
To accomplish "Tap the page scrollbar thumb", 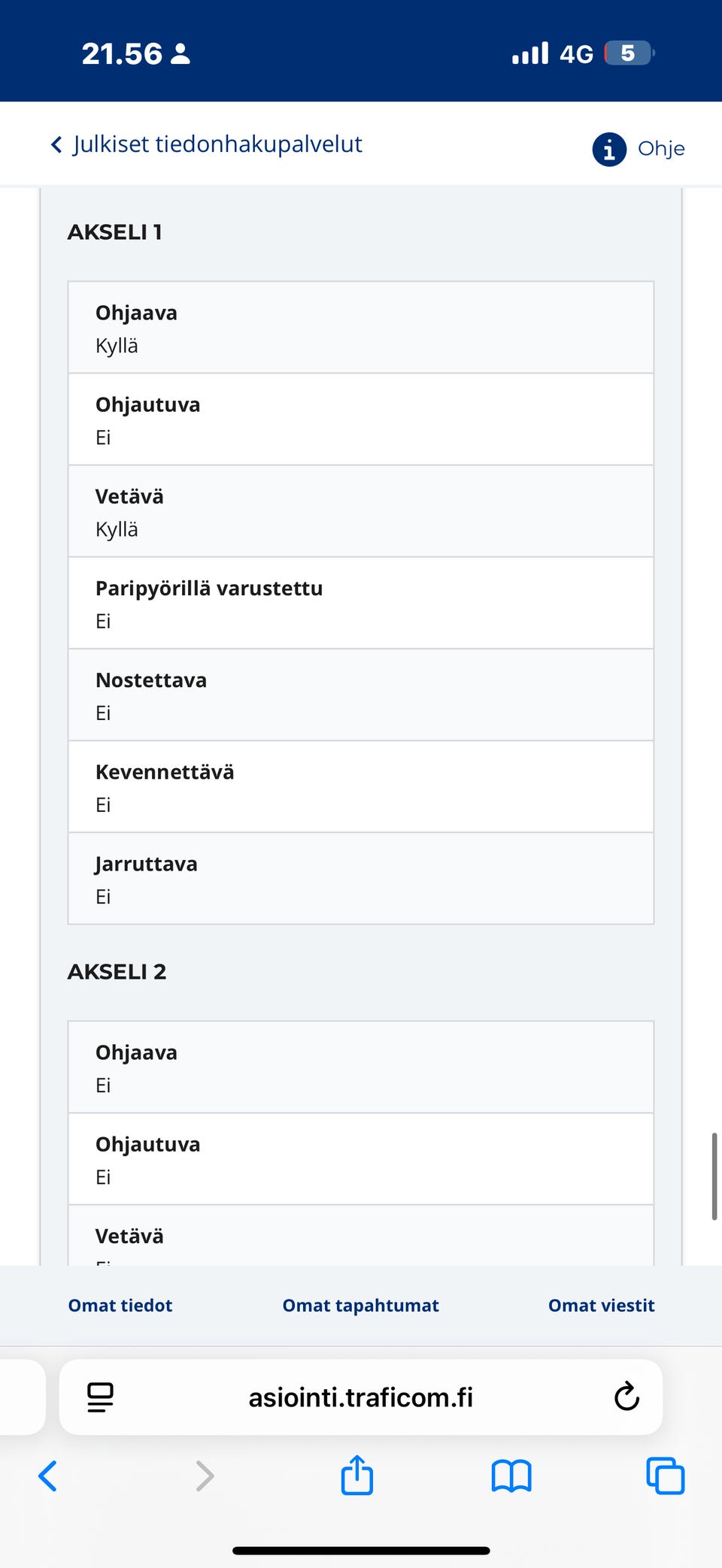I will [714, 1176].
